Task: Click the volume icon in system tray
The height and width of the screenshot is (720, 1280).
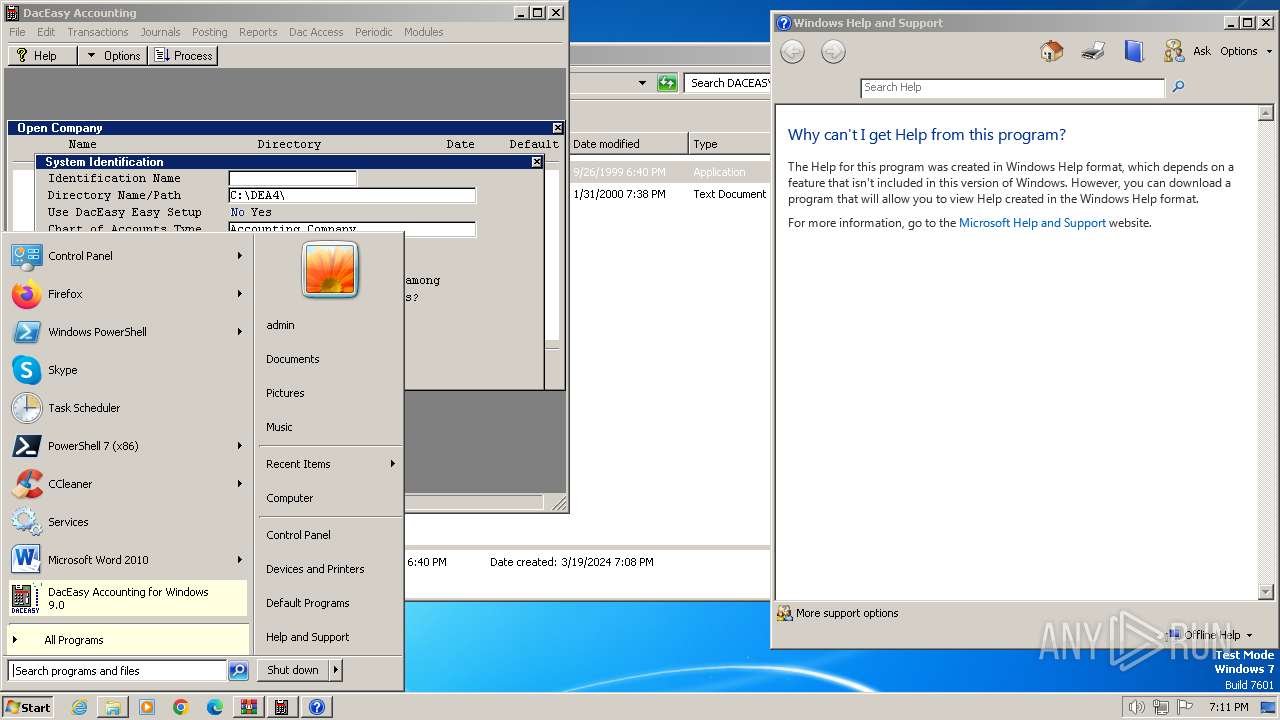Action: tap(1136, 707)
